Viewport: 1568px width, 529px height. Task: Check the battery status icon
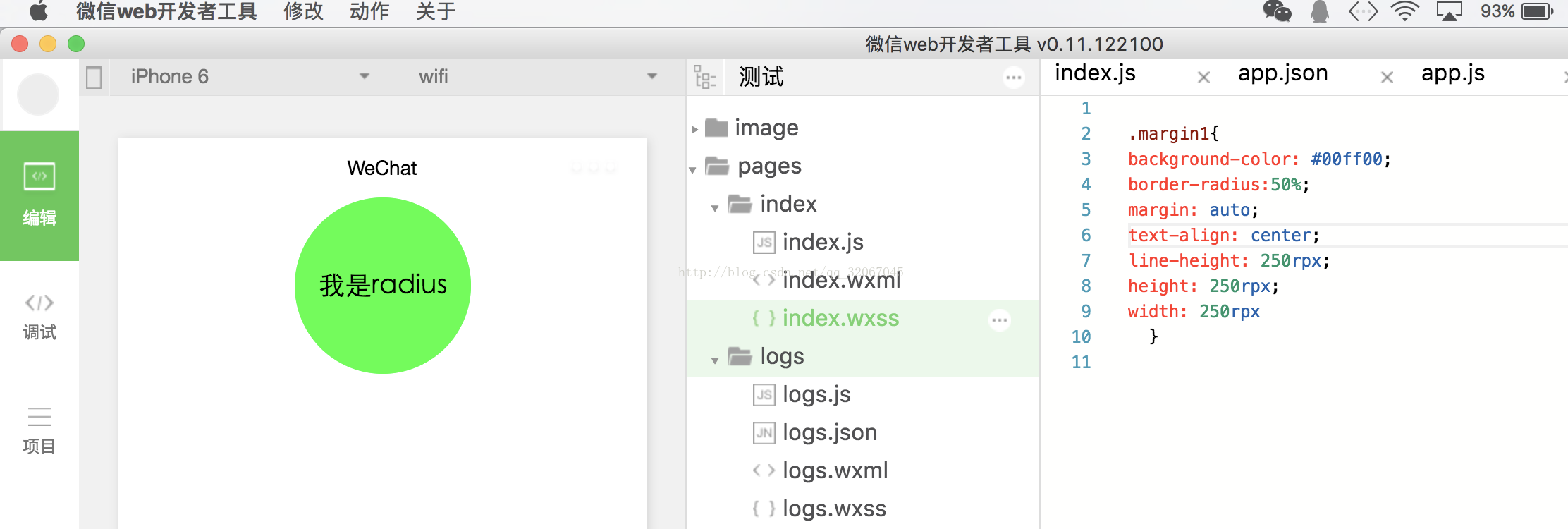(1537, 11)
